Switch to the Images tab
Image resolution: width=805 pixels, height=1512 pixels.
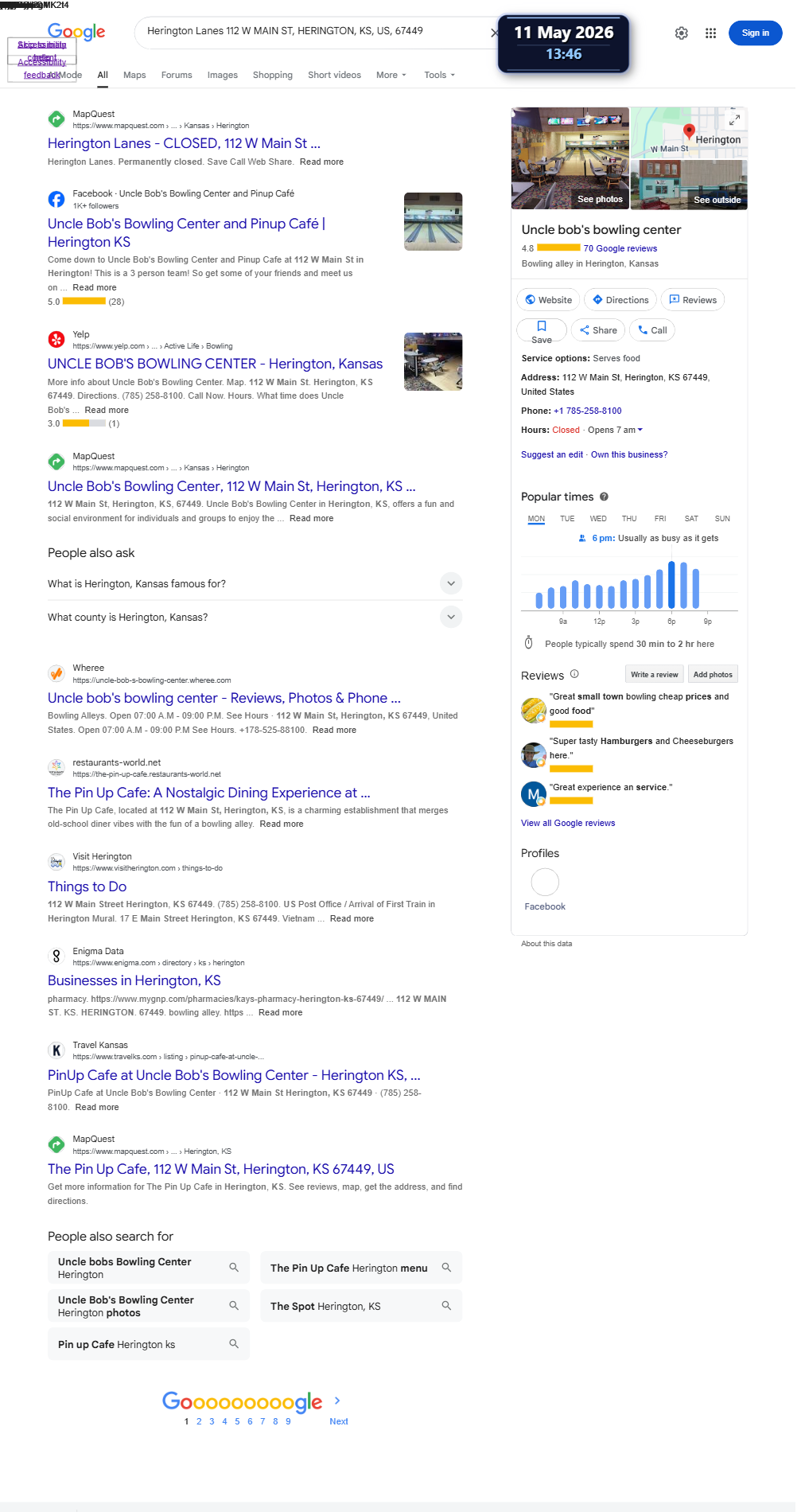(x=223, y=75)
